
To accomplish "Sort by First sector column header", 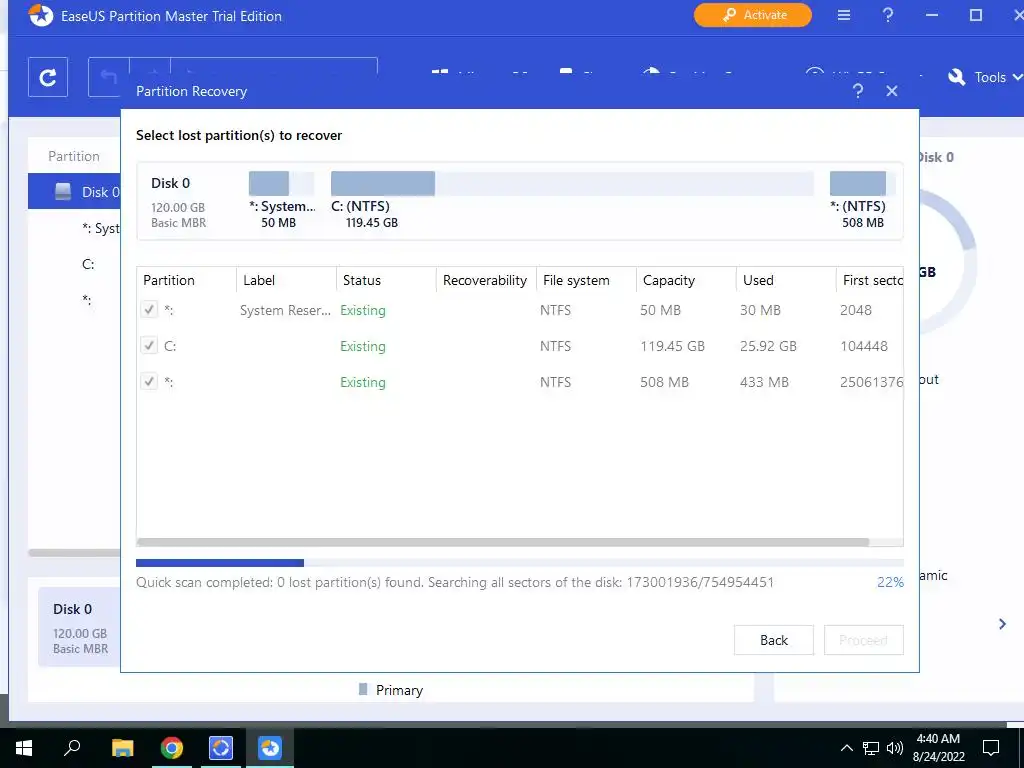I will pyautogui.click(x=870, y=280).
